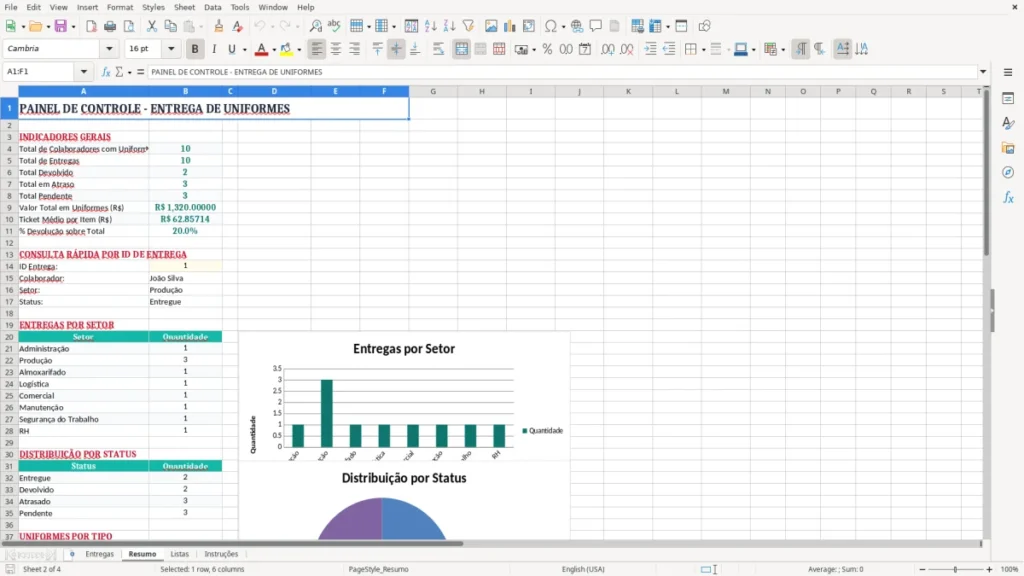Click the Sum sigma icon

[x=119, y=72]
